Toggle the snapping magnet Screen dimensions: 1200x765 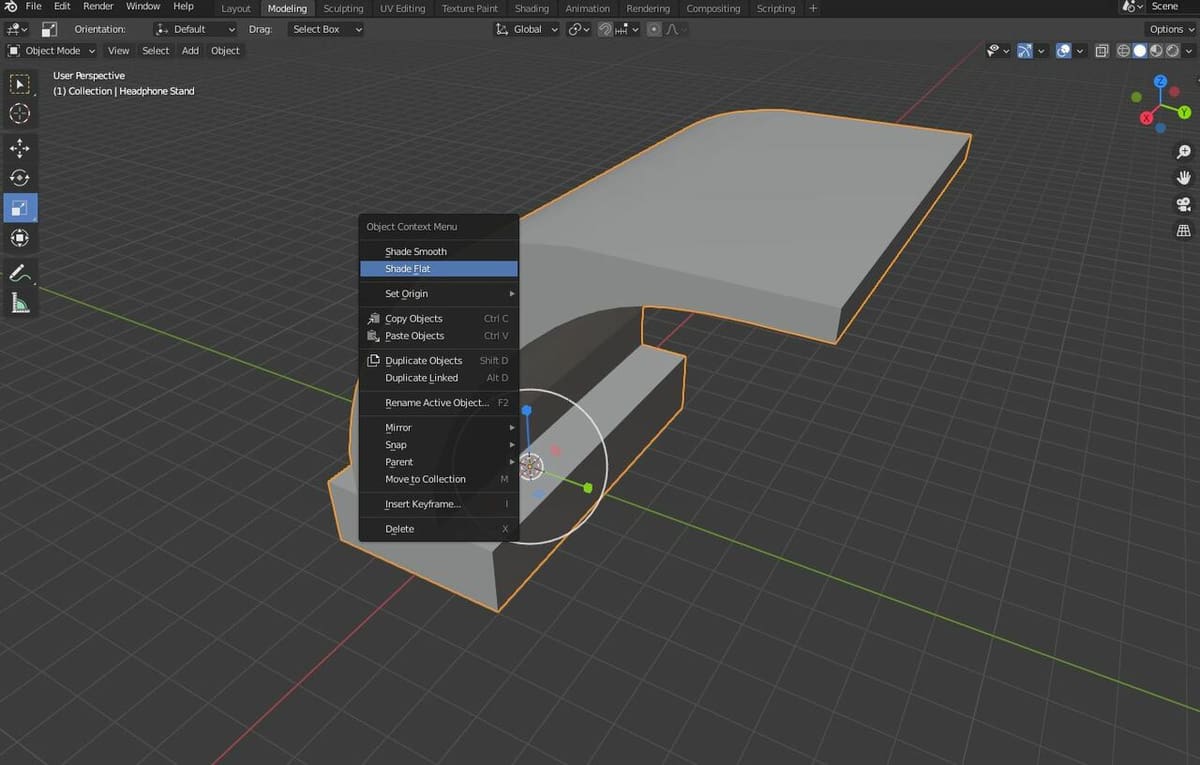point(605,29)
